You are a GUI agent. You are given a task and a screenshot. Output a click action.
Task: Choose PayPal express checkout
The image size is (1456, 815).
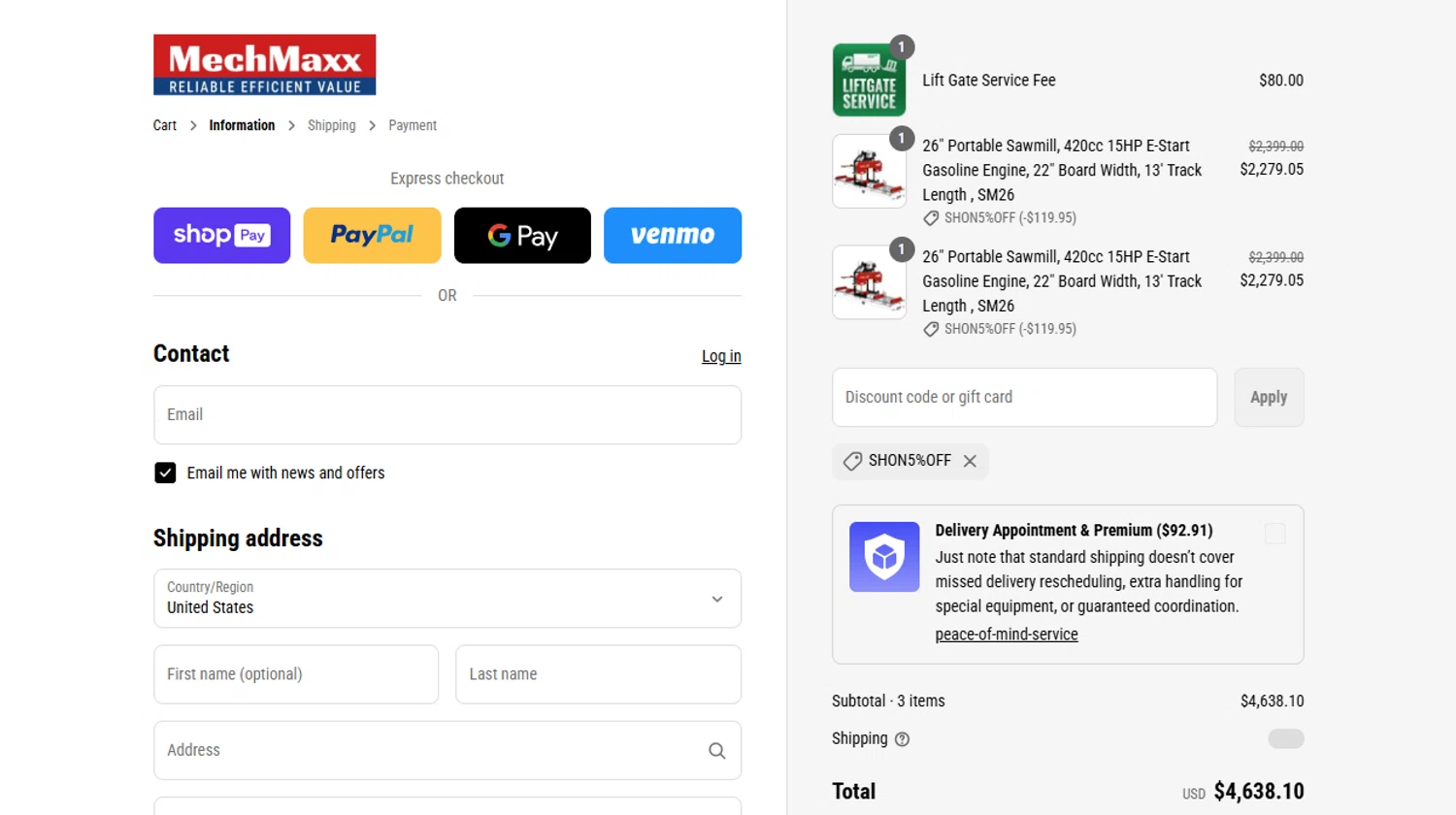click(372, 235)
